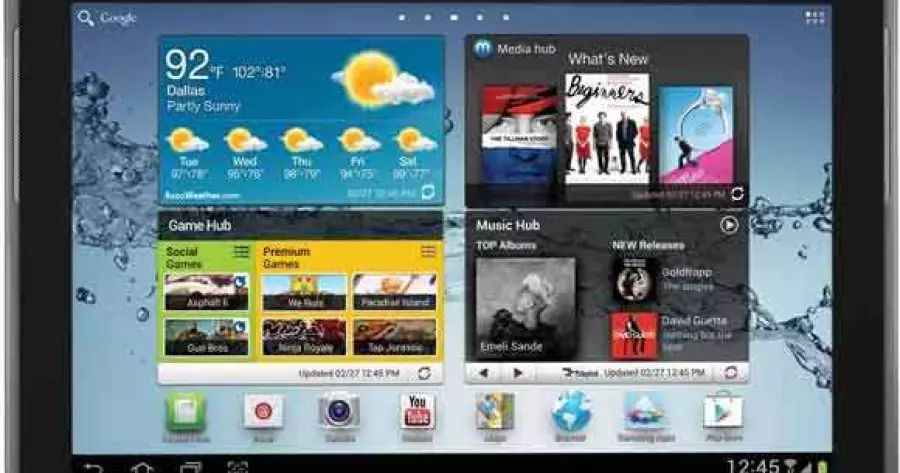The image size is (900, 473).
Task: Tap the Back navigation button
Action: [x=95, y=467]
